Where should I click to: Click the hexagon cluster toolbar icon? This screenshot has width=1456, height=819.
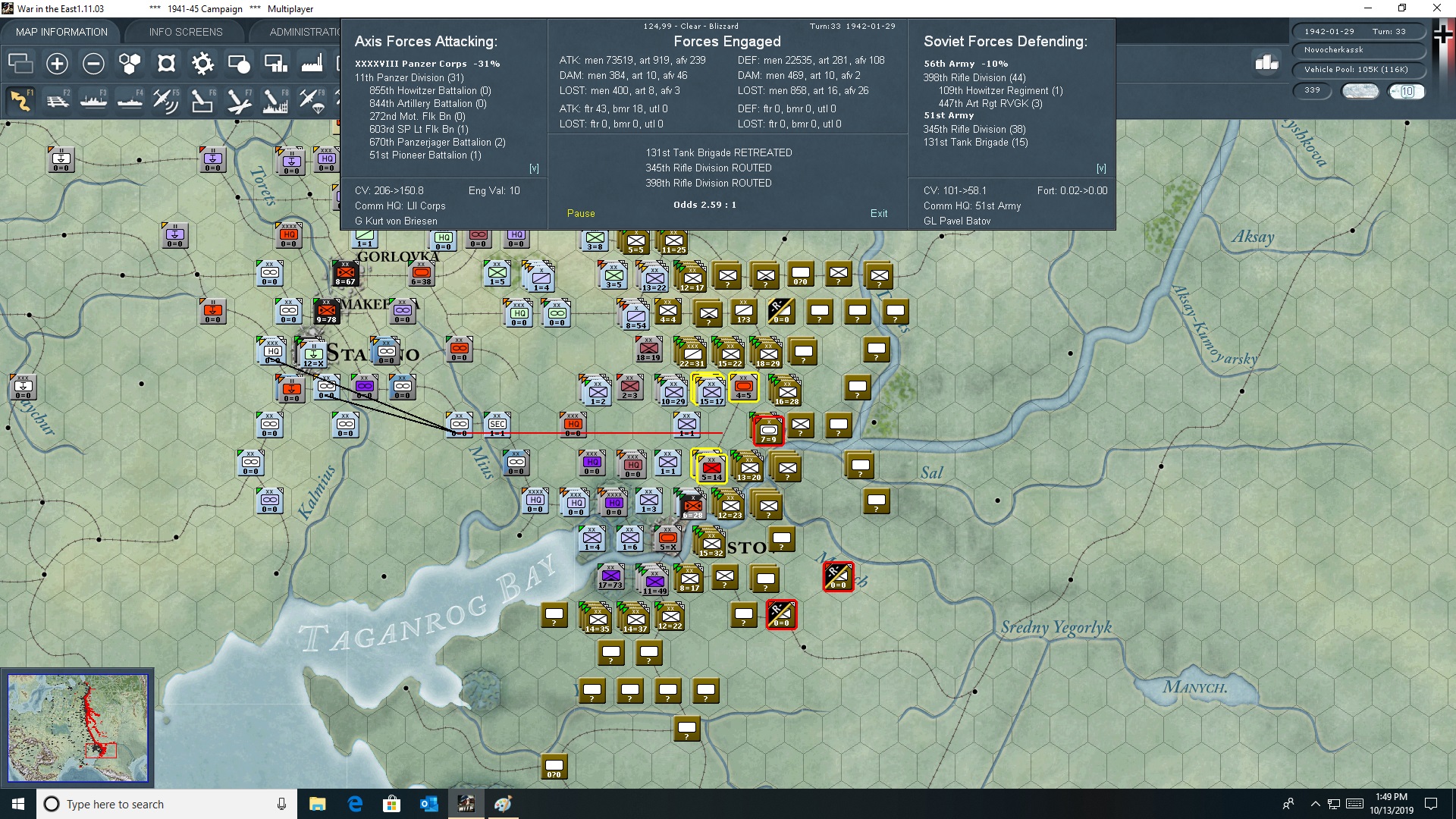(x=130, y=64)
